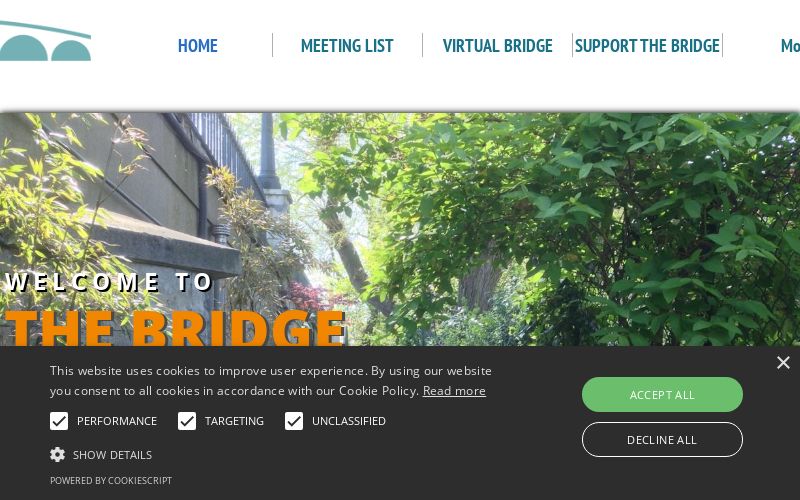The width and height of the screenshot is (800, 500).
Task: Close the cookie banner with X
Action: coord(783,363)
